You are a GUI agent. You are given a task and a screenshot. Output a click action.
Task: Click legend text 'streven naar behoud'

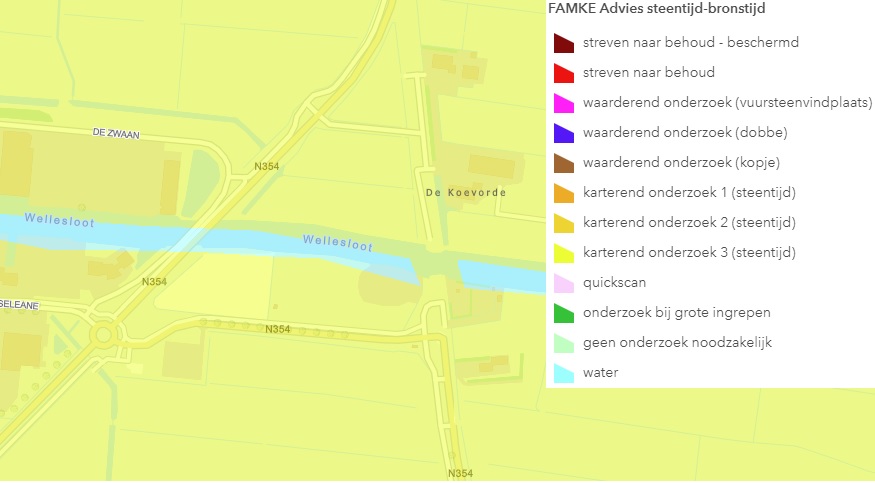(648, 73)
